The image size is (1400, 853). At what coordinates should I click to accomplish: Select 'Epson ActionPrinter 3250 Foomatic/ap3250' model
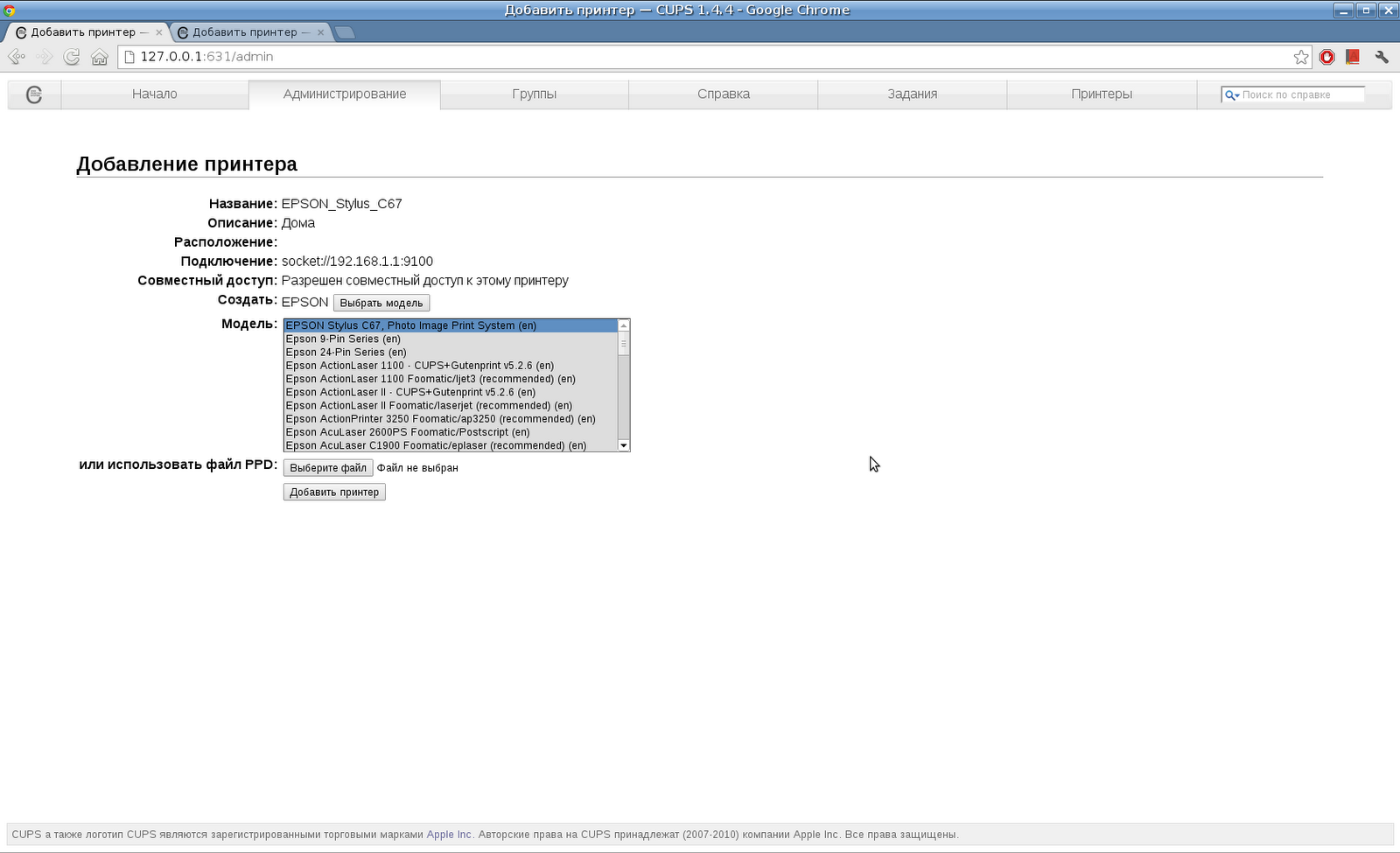pyautogui.click(x=451, y=419)
